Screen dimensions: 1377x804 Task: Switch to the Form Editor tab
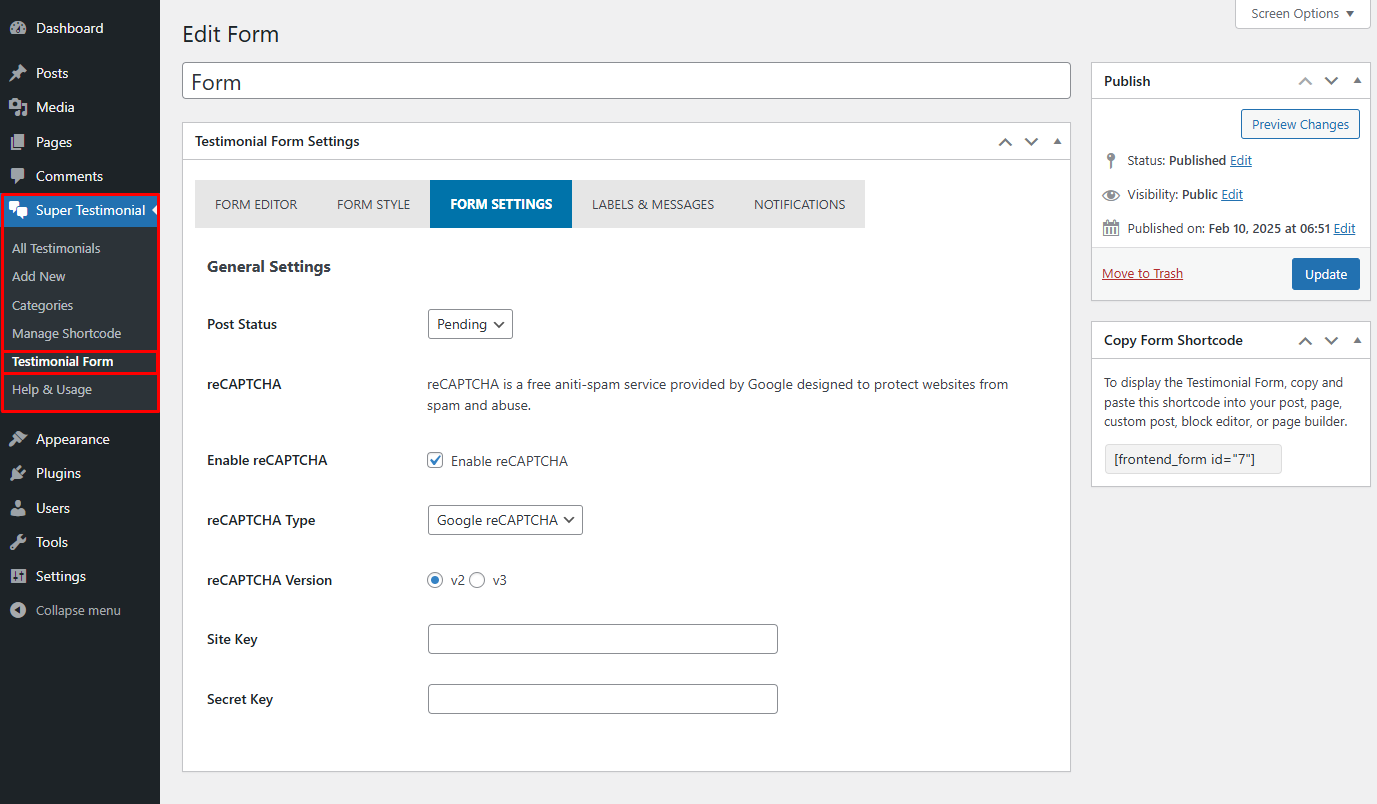click(x=256, y=204)
